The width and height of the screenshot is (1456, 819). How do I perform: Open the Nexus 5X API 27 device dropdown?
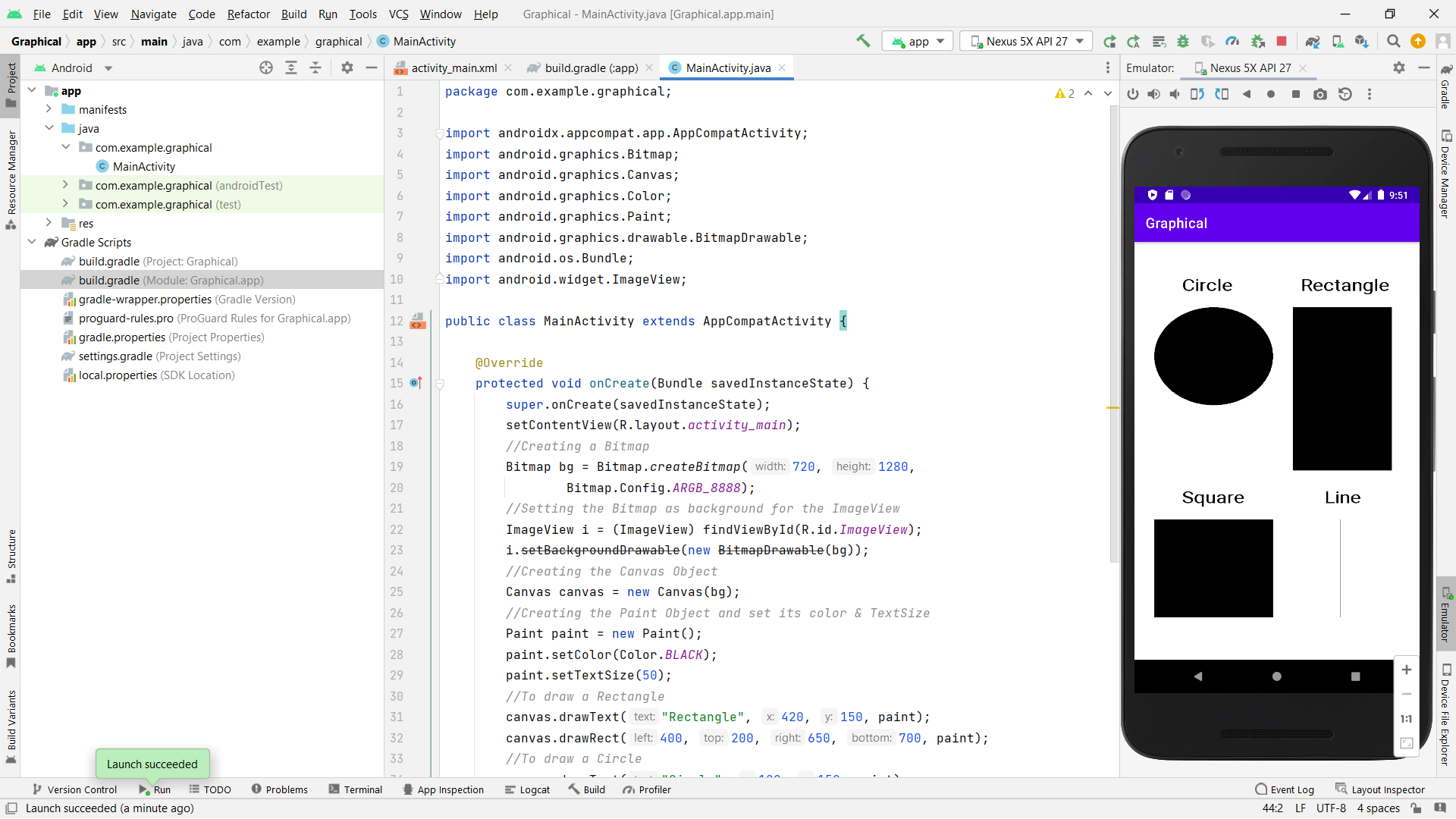coord(1026,41)
